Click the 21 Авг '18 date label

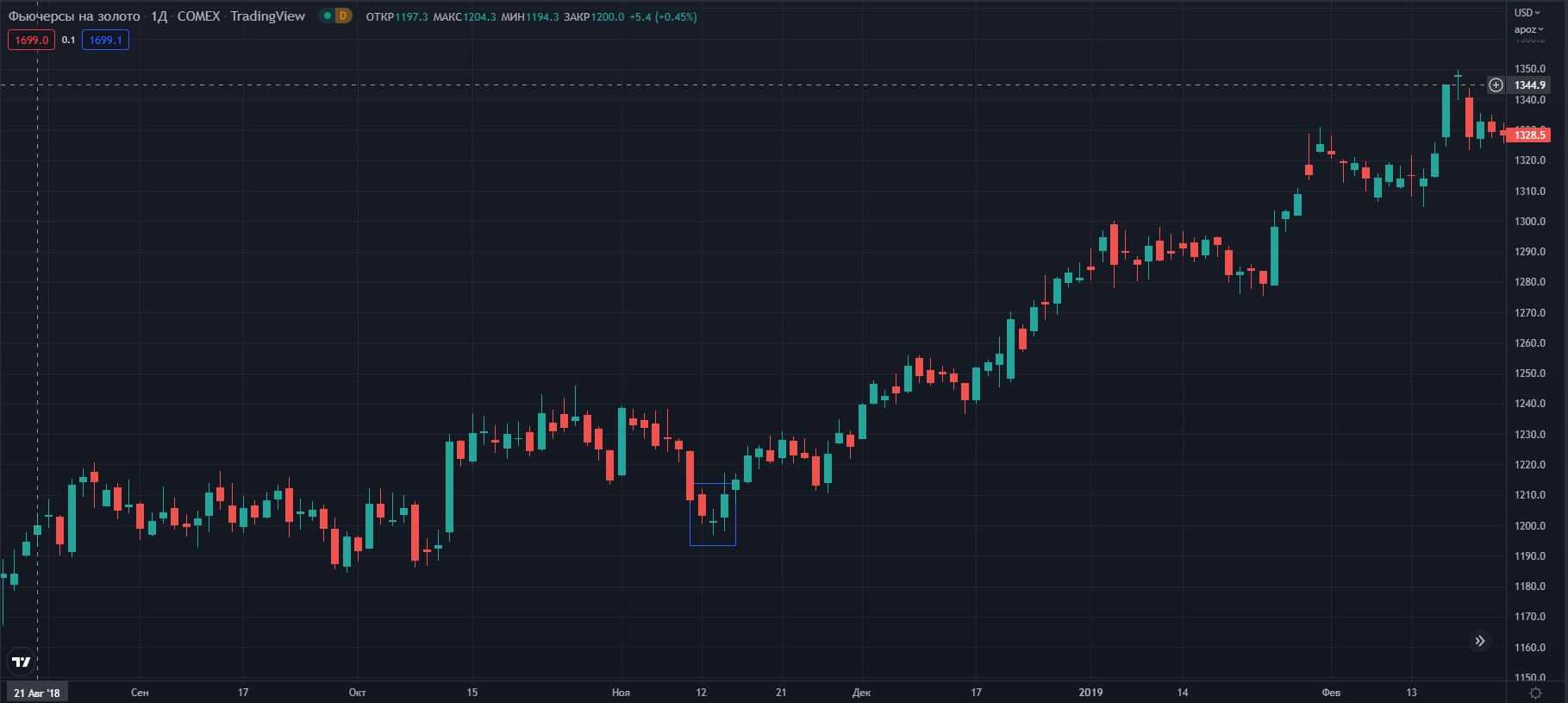tap(37, 693)
